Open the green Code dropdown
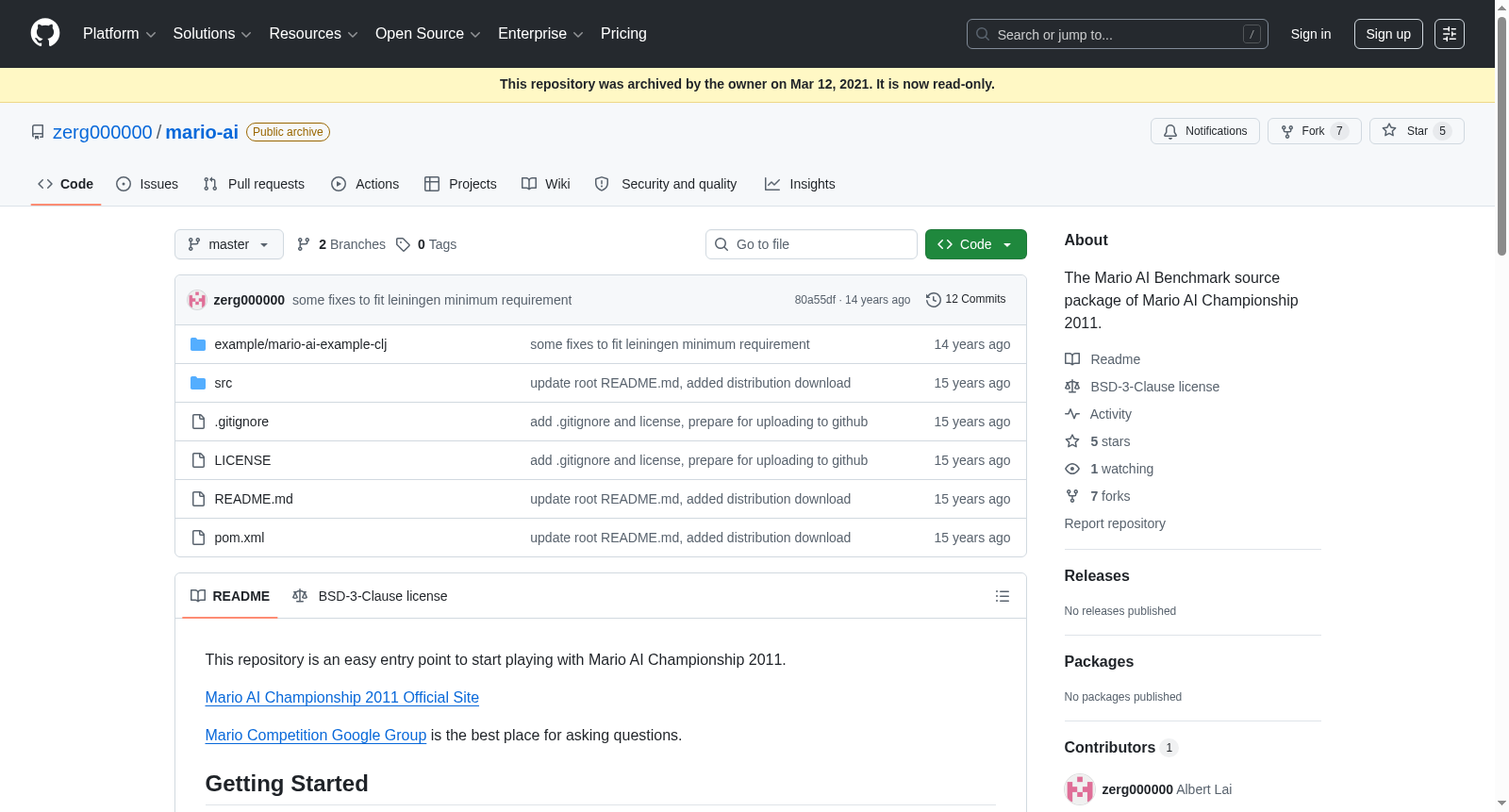Viewport: 1509px width, 812px height. coord(976,244)
